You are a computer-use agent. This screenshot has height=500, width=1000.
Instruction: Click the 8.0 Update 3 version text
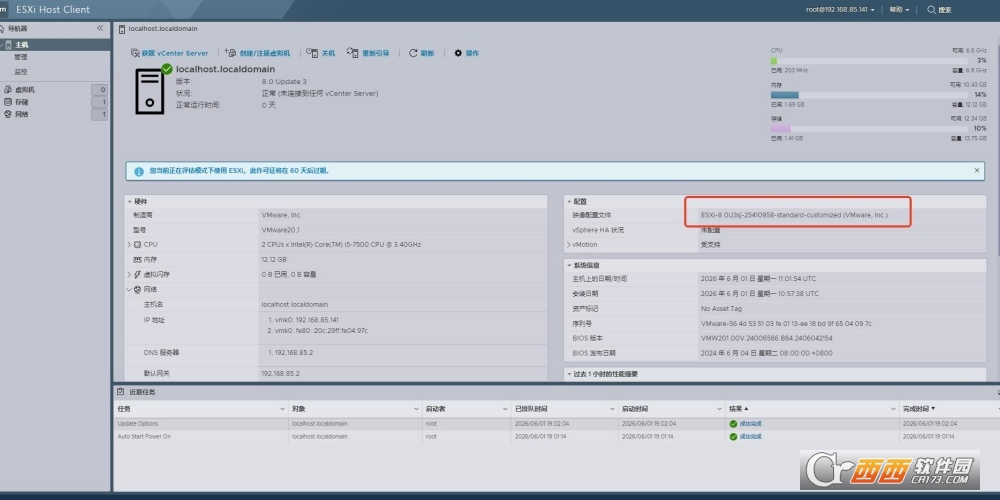[284, 82]
